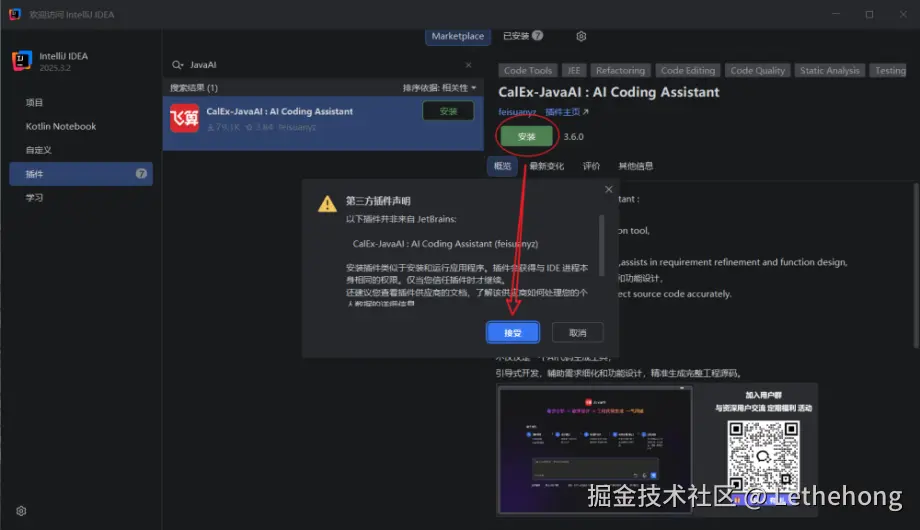Click the 搜索结果 (1) header text
920x530 pixels.
(x=194, y=87)
